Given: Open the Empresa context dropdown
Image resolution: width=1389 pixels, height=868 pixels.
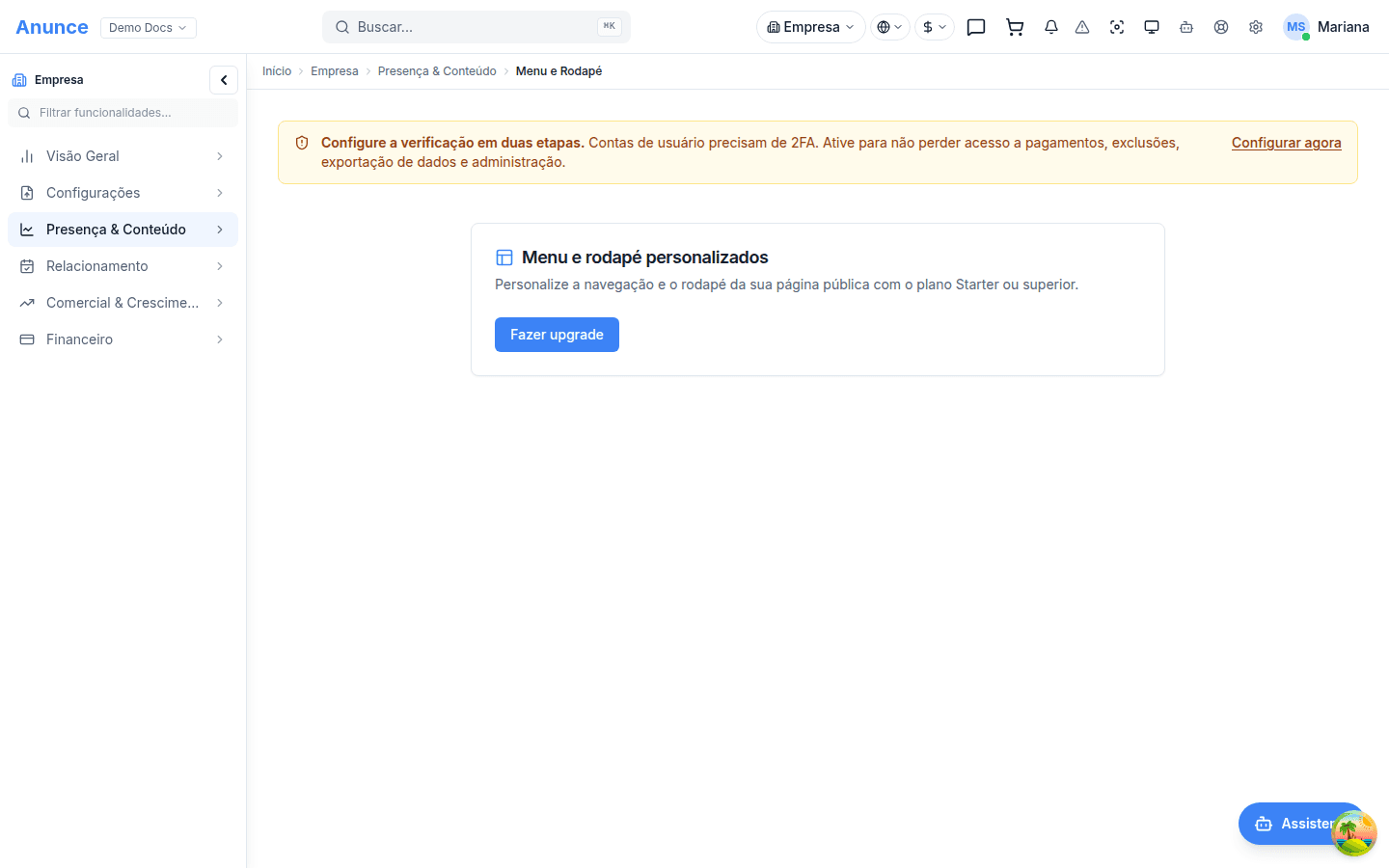Looking at the screenshot, I should 811,27.
